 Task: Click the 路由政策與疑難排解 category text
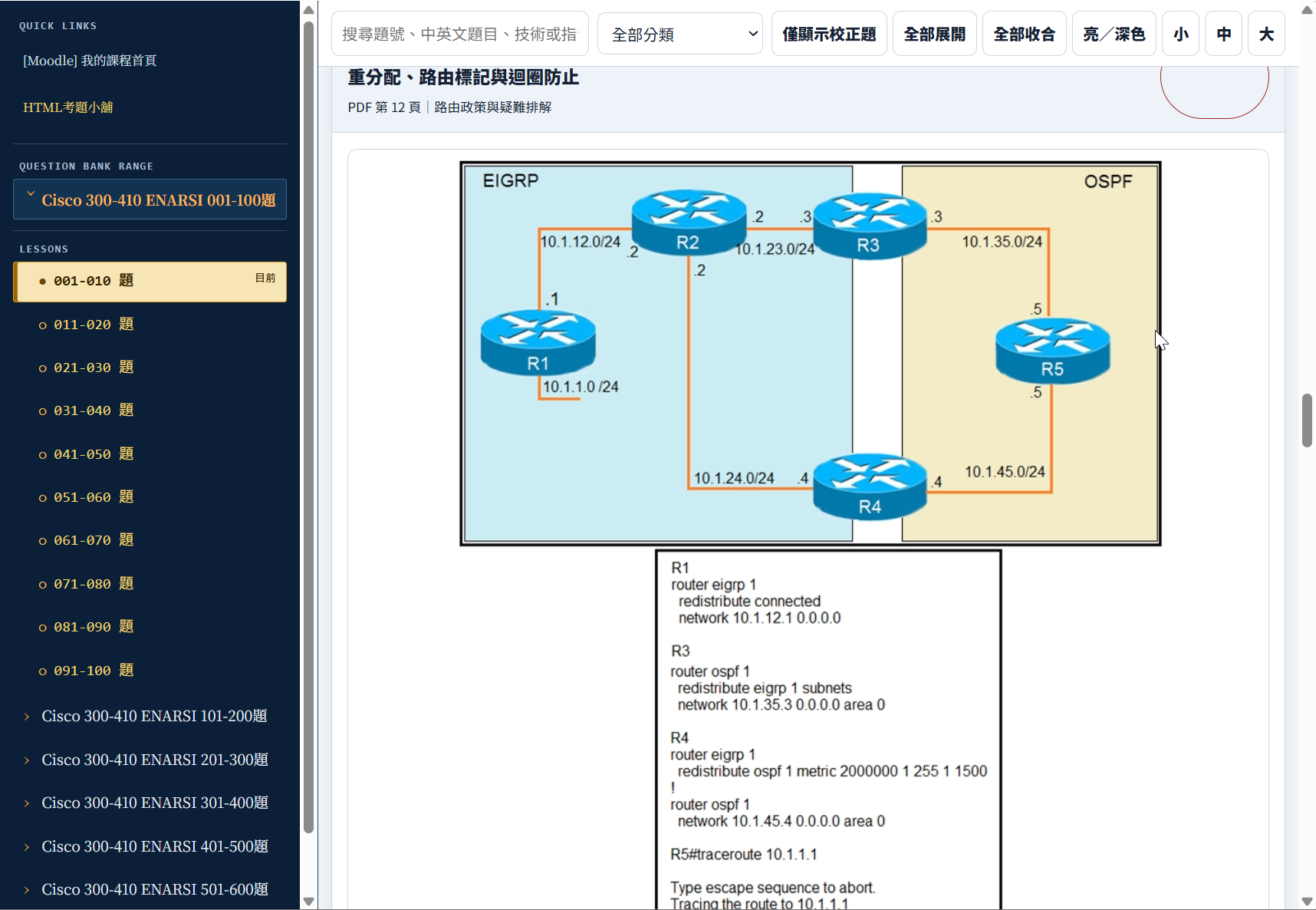(493, 107)
